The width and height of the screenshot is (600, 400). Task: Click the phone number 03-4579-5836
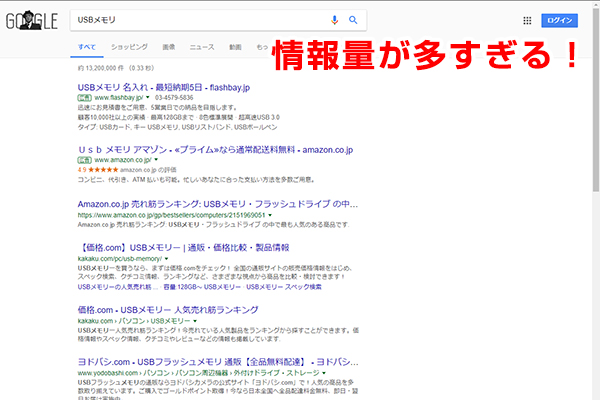[x=174, y=98]
